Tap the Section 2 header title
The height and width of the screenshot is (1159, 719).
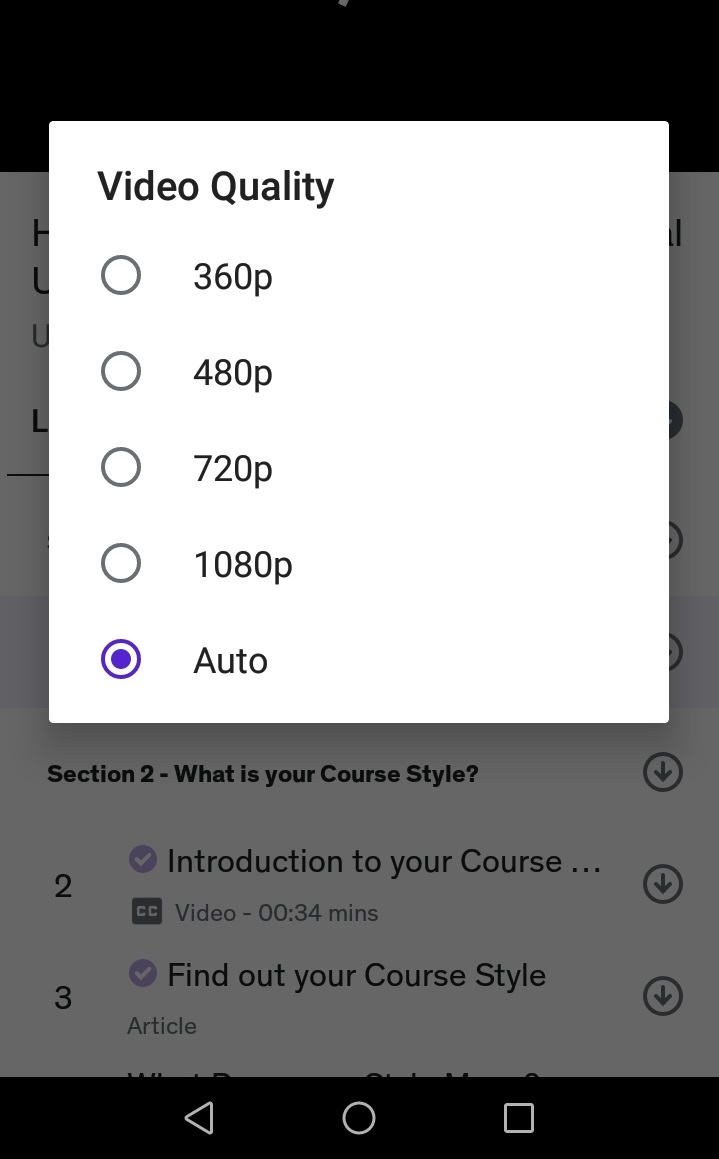click(263, 774)
